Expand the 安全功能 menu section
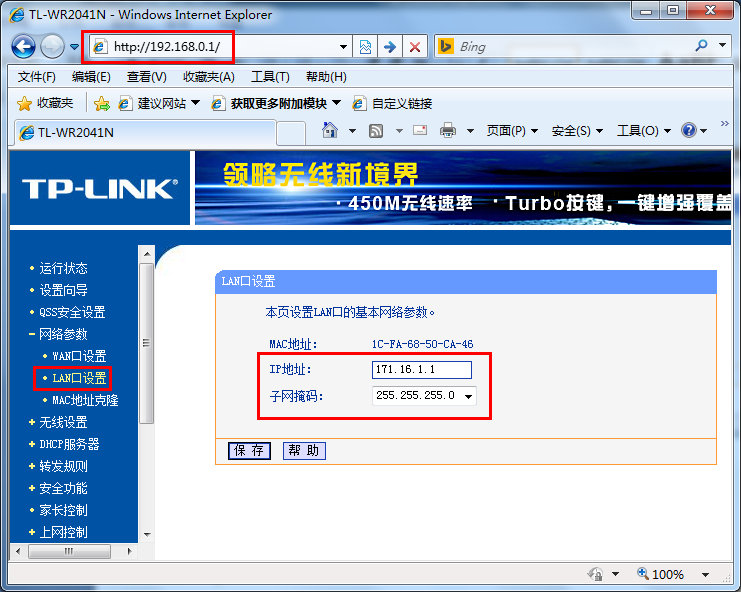The height and width of the screenshot is (592, 741). (63, 489)
